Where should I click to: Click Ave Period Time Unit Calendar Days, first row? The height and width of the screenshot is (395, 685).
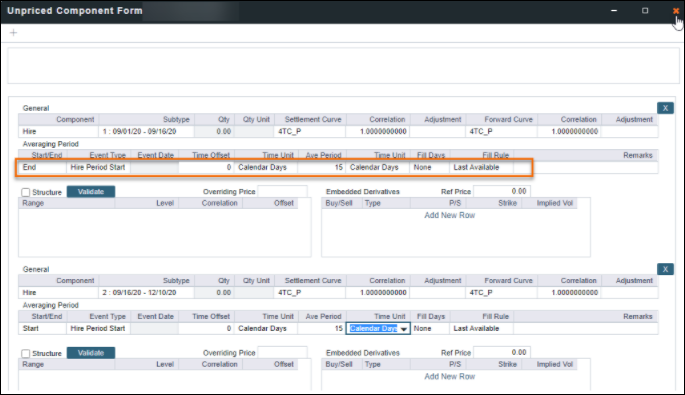pos(378,167)
